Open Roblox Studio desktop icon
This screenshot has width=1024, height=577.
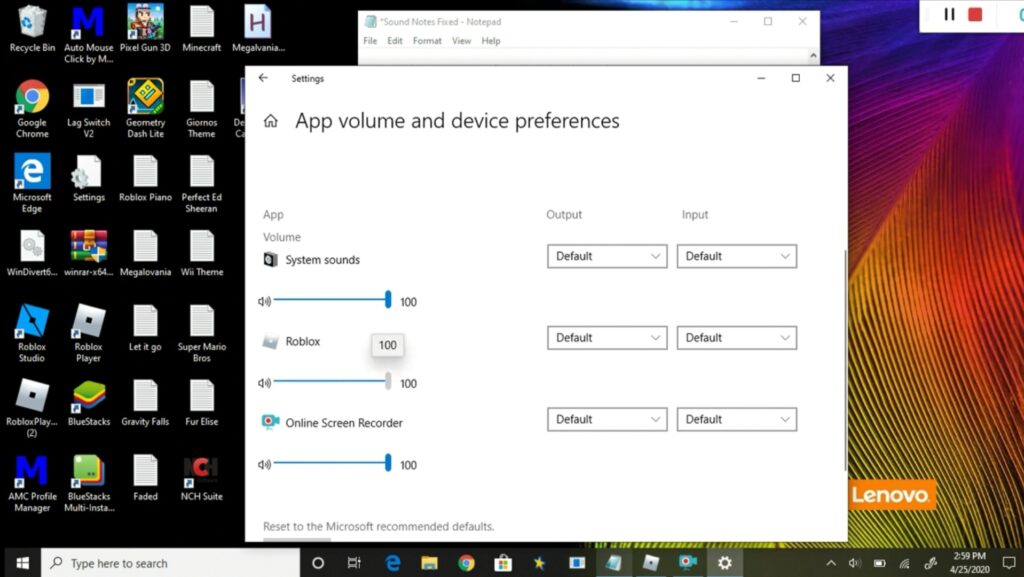click(32, 322)
